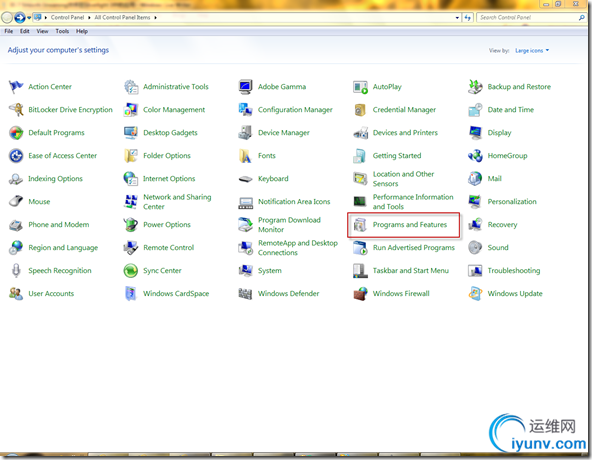Open the Troubleshooting link
The image size is (592, 460).
[514, 271]
